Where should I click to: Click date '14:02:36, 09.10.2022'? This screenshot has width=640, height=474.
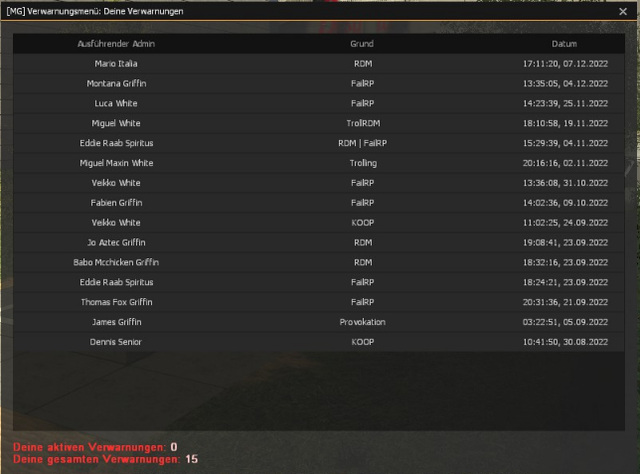click(x=565, y=203)
